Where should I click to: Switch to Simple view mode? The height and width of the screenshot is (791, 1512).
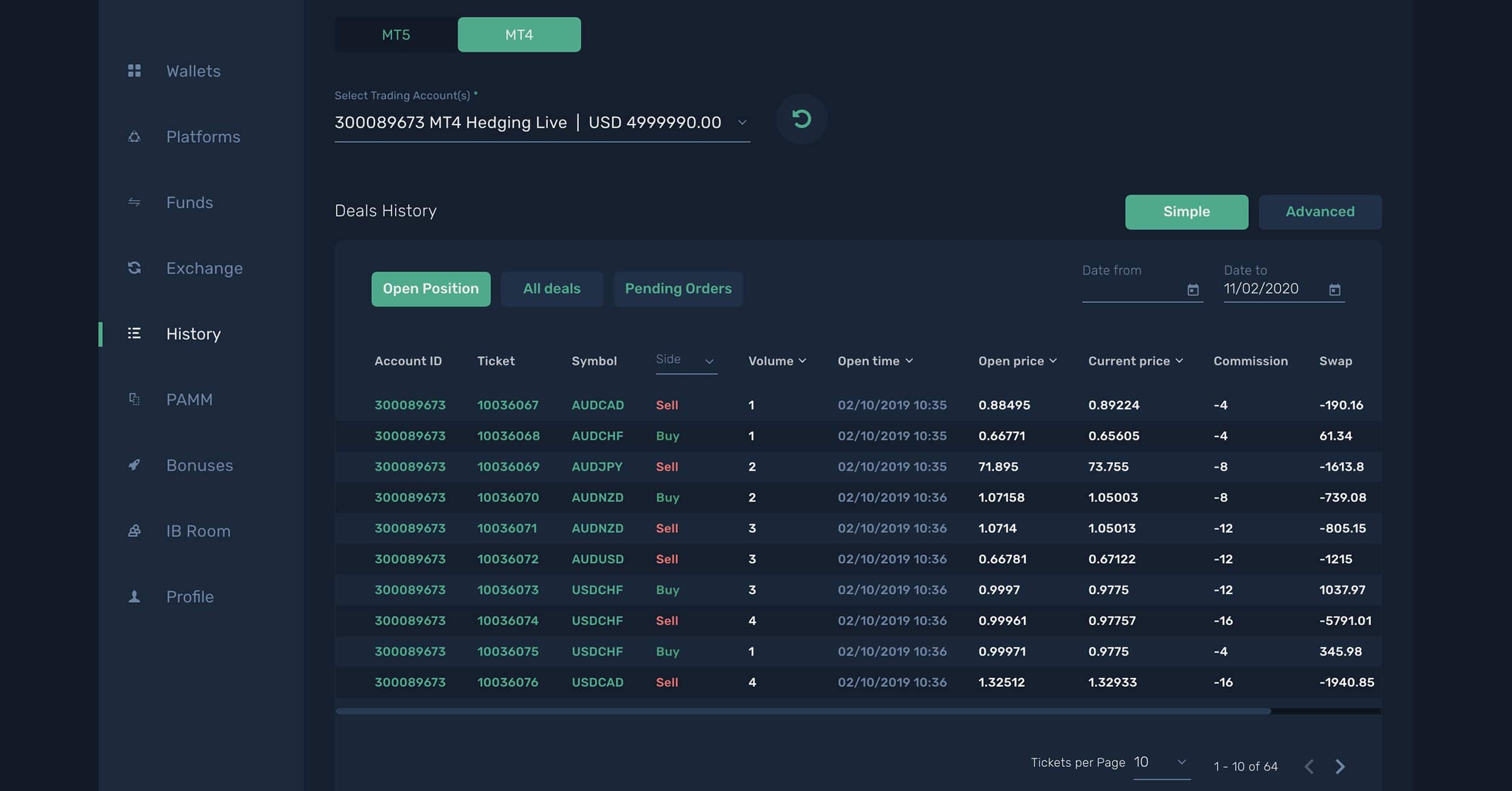(x=1186, y=212)
